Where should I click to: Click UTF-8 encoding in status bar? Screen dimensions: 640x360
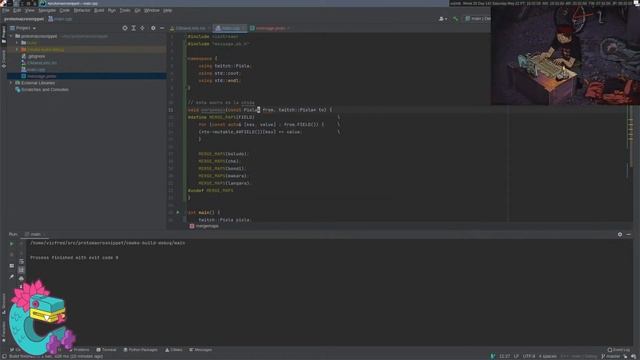pos(529,356)
